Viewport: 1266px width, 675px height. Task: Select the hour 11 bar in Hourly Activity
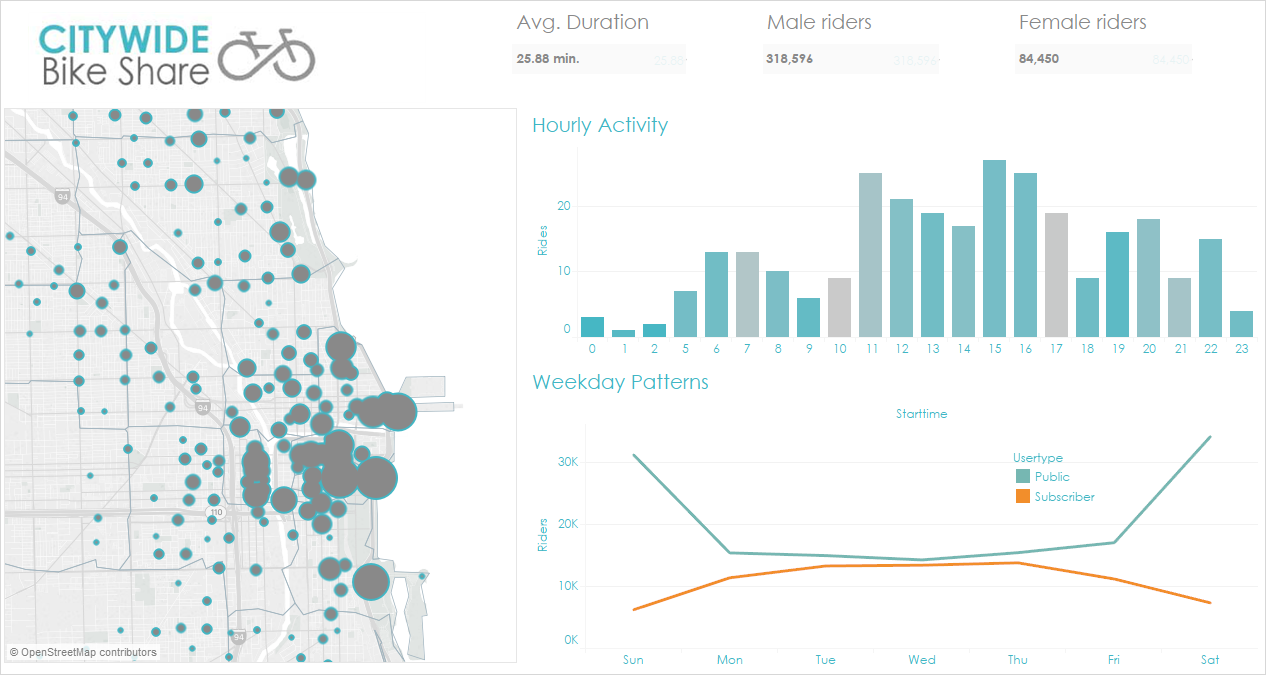(870, 255)
